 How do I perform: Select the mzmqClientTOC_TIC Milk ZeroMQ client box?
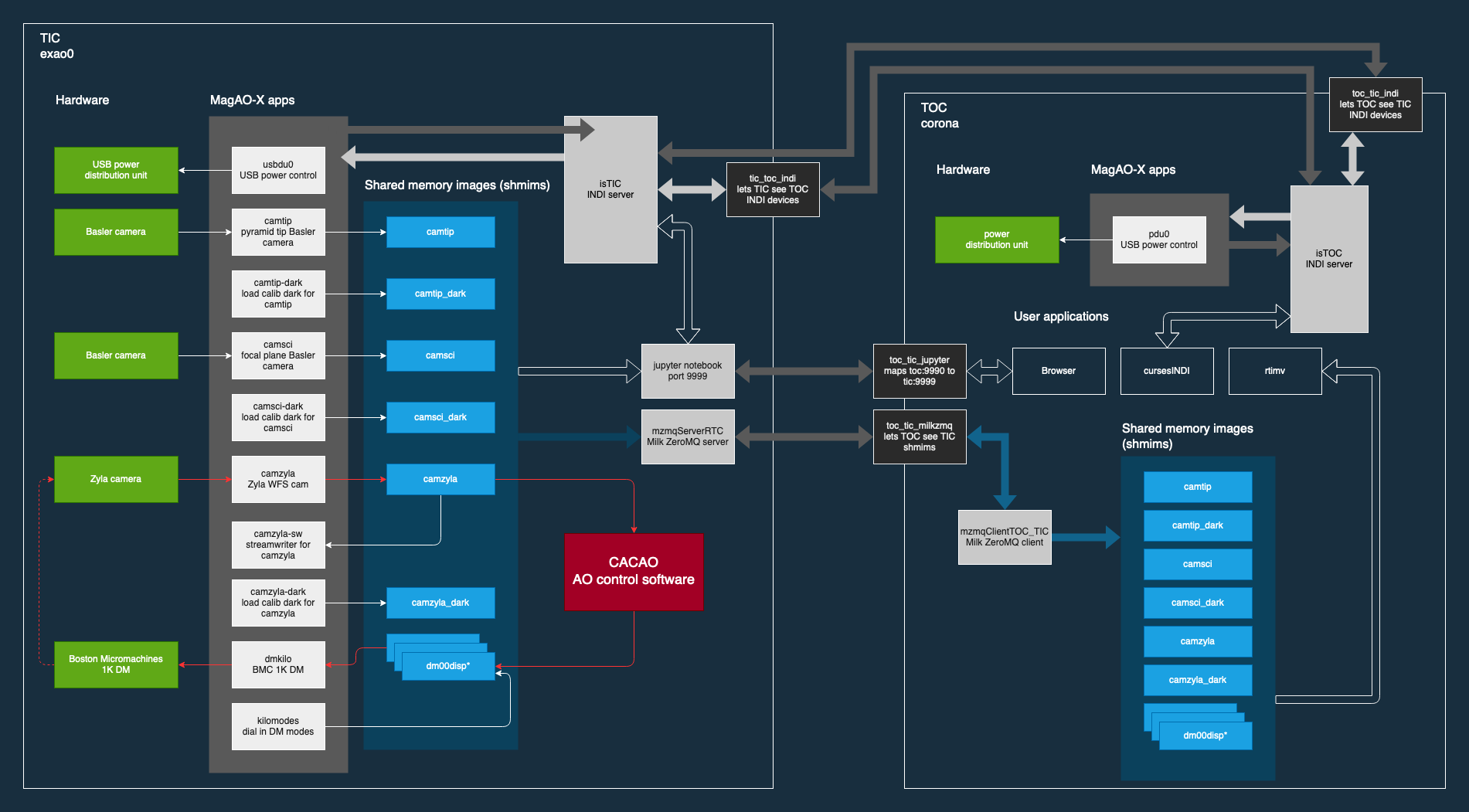1005,537
